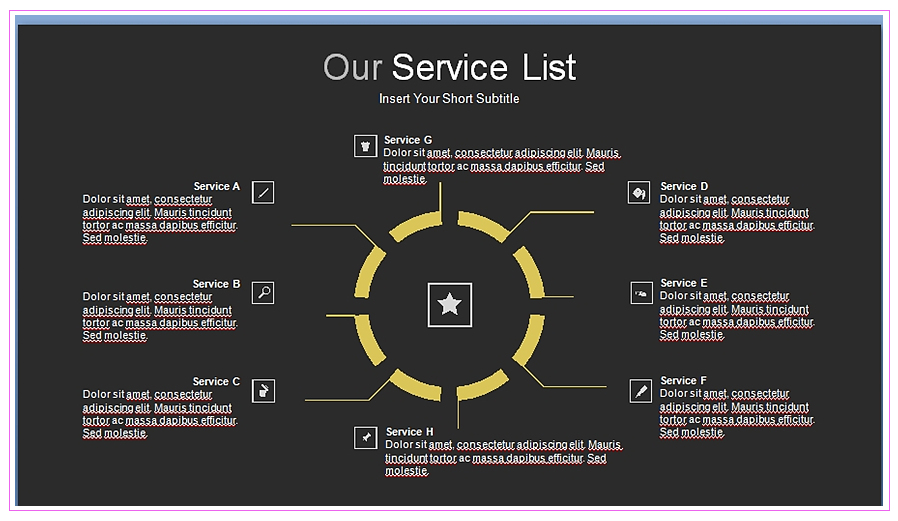Click the "Our Service List" title
This screenshot has height=521, width=898.
pyautogui.click(x=450, y=67)
